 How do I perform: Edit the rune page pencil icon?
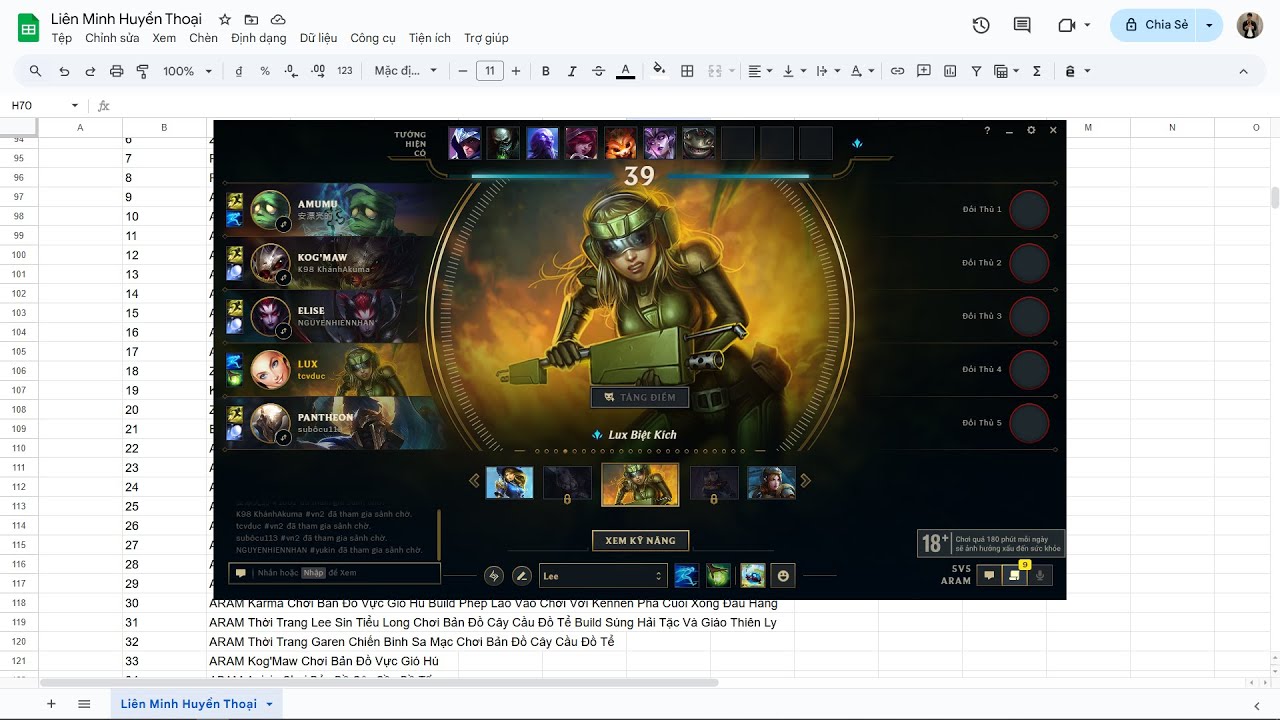pyautogui.click(x=521, y=576)
